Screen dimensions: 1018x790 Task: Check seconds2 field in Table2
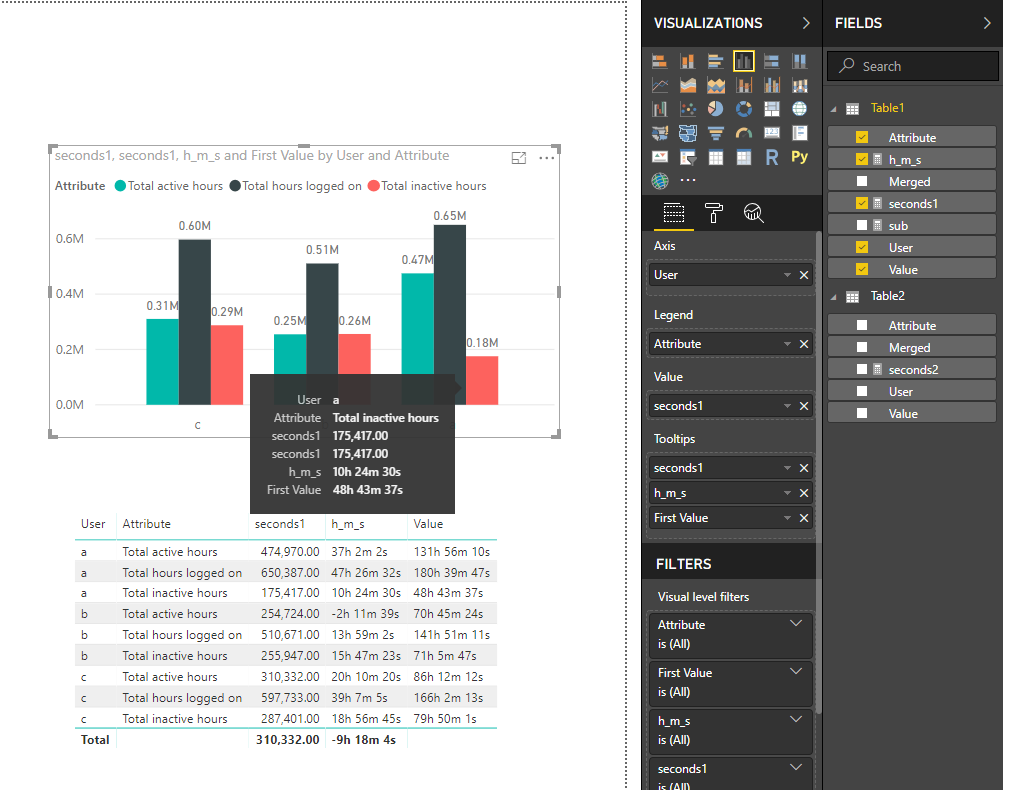pos(862,369)
